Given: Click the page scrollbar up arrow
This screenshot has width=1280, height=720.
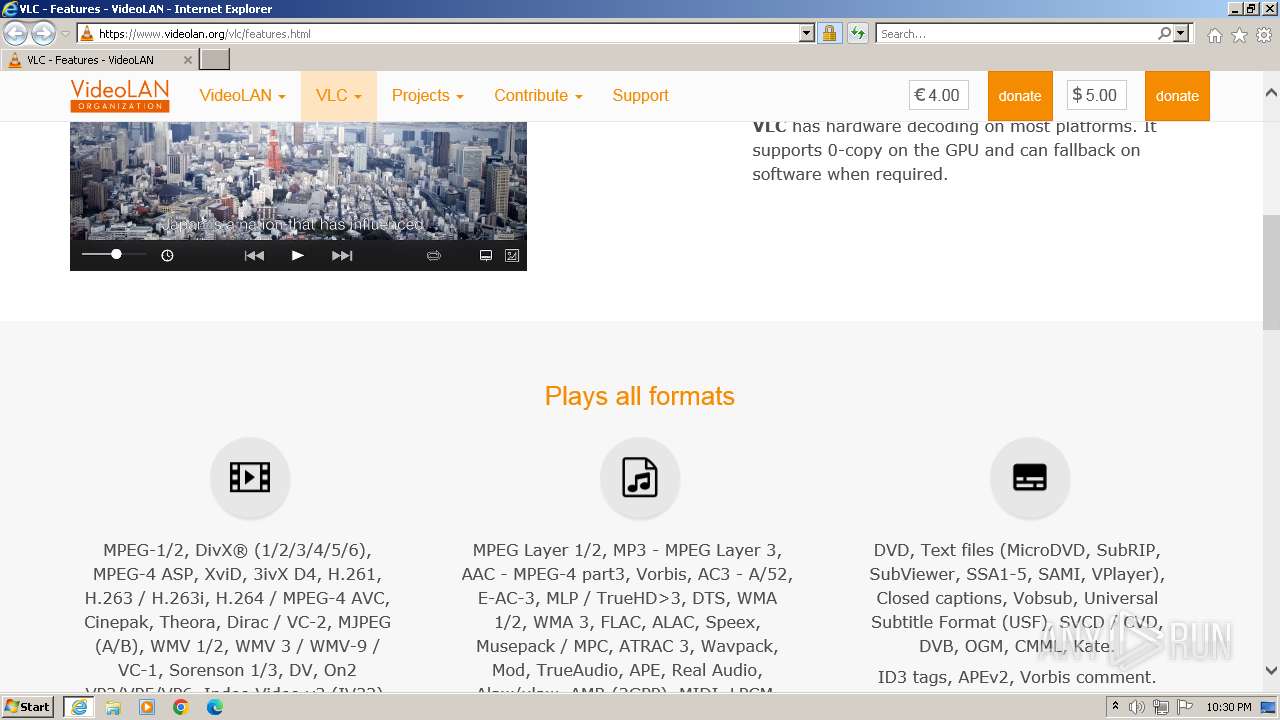Looking at the screenshot, I should (1271, 92).
